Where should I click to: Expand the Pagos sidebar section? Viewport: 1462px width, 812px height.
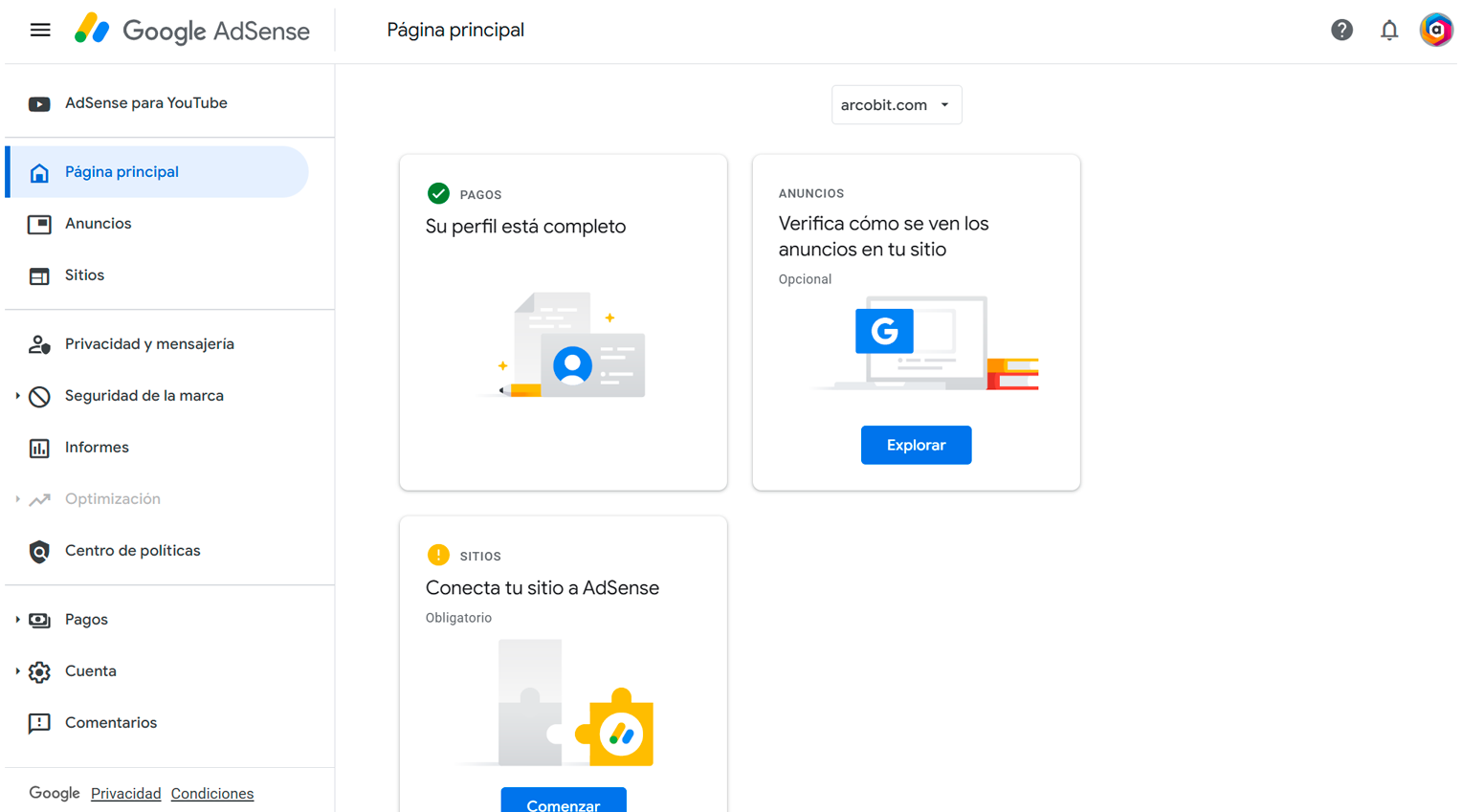(x=18, y=620)
